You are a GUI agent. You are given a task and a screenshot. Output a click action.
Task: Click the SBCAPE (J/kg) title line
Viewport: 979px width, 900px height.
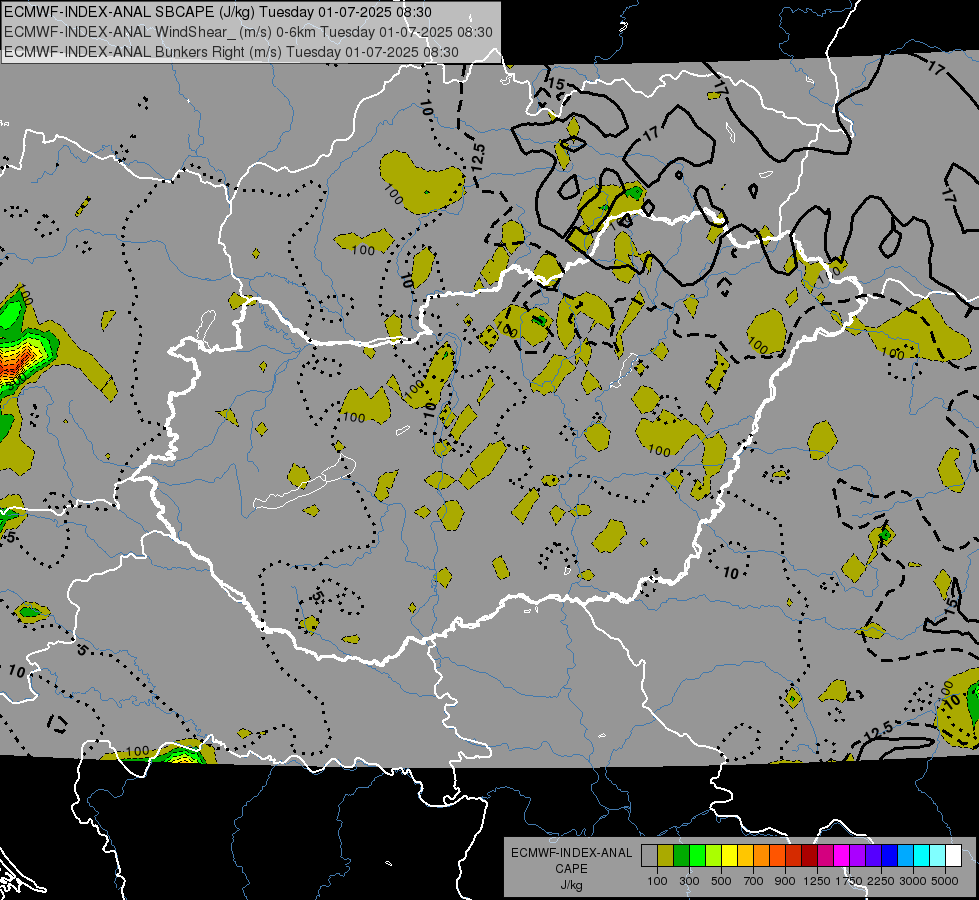click(x=218, y=12)
